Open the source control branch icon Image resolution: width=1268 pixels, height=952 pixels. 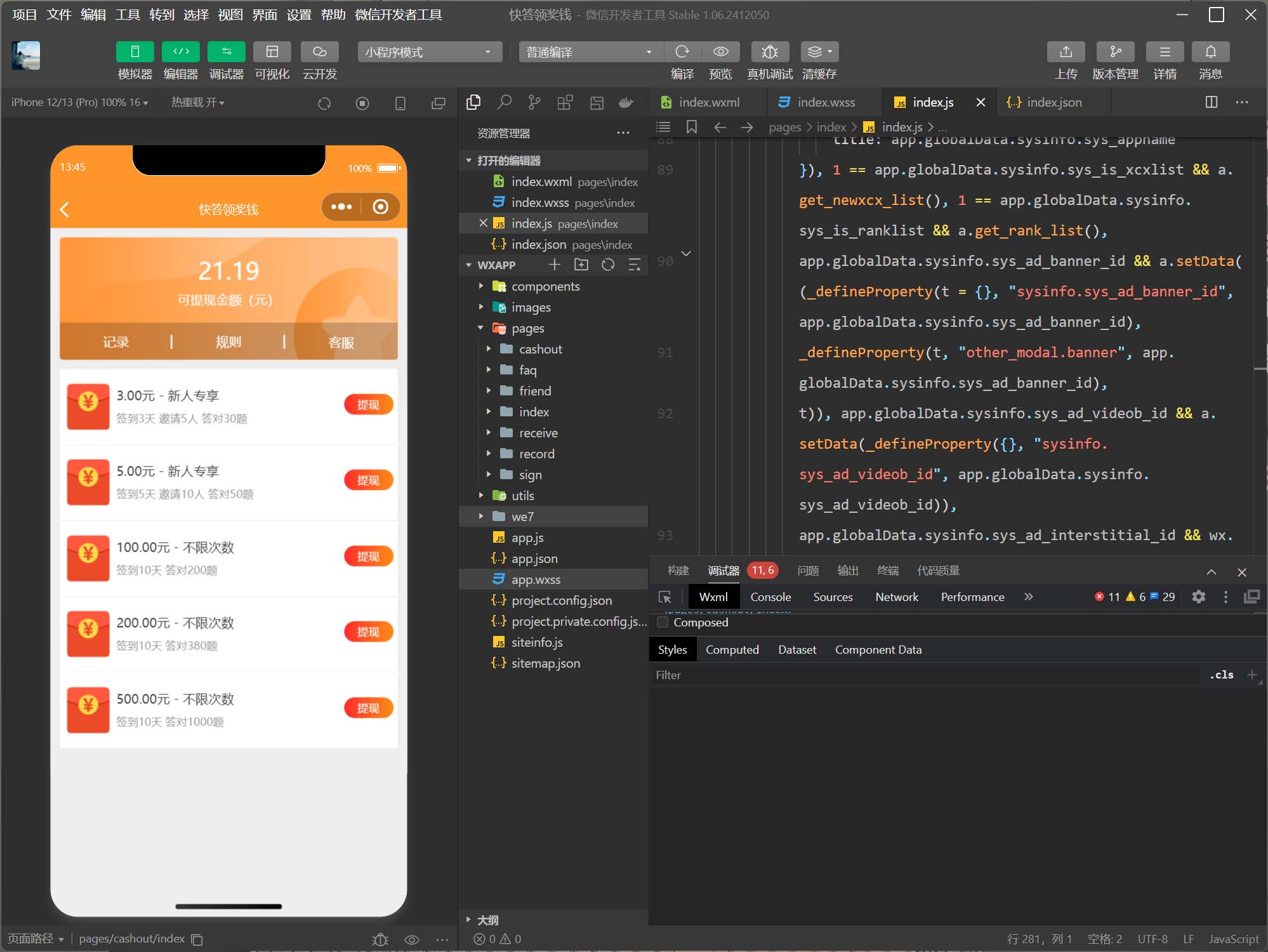coord(535,102)
